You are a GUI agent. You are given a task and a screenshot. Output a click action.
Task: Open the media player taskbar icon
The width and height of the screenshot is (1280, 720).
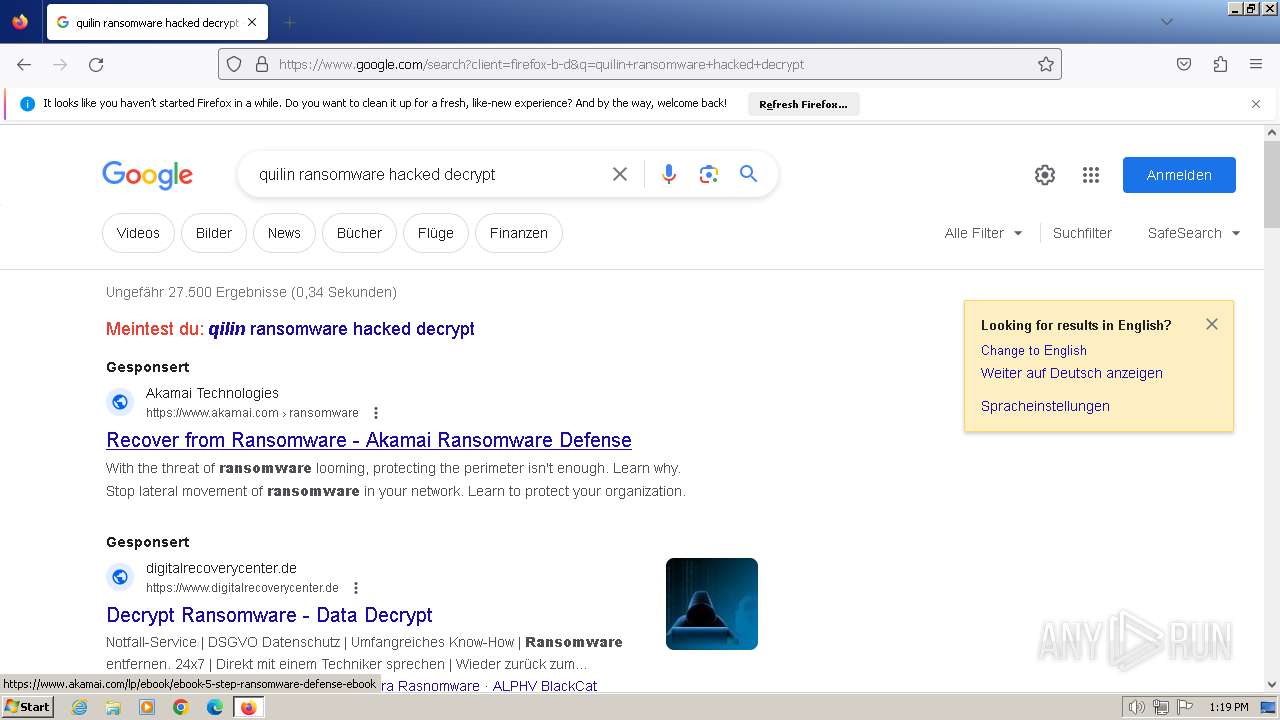coord(147,707)
